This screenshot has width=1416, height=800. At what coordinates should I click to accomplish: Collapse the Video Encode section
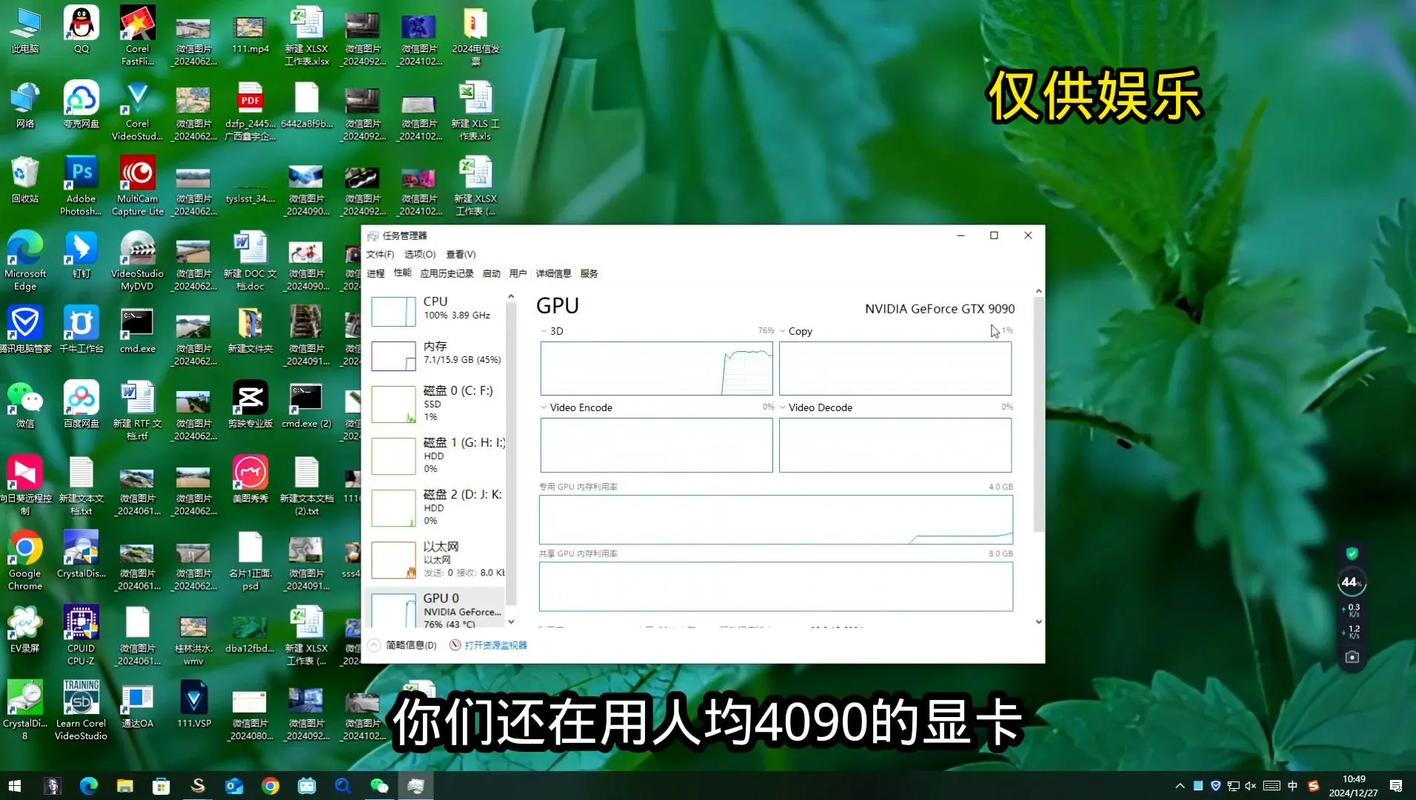(543, 407)
